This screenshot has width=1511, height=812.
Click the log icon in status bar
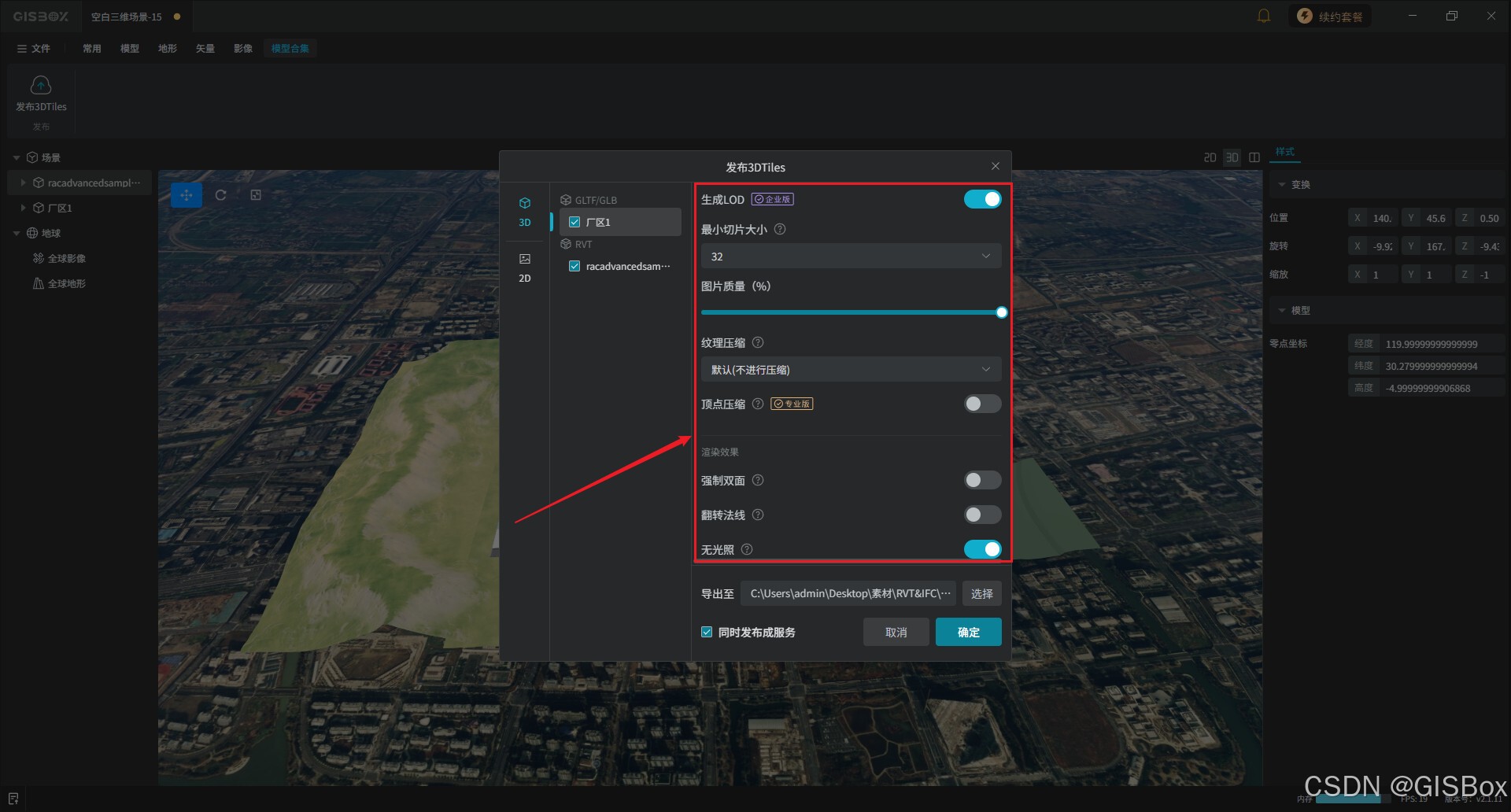tap(13, 799)
